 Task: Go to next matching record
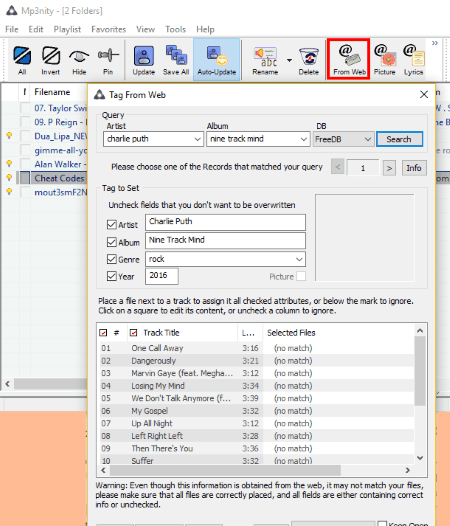point(389,168)
